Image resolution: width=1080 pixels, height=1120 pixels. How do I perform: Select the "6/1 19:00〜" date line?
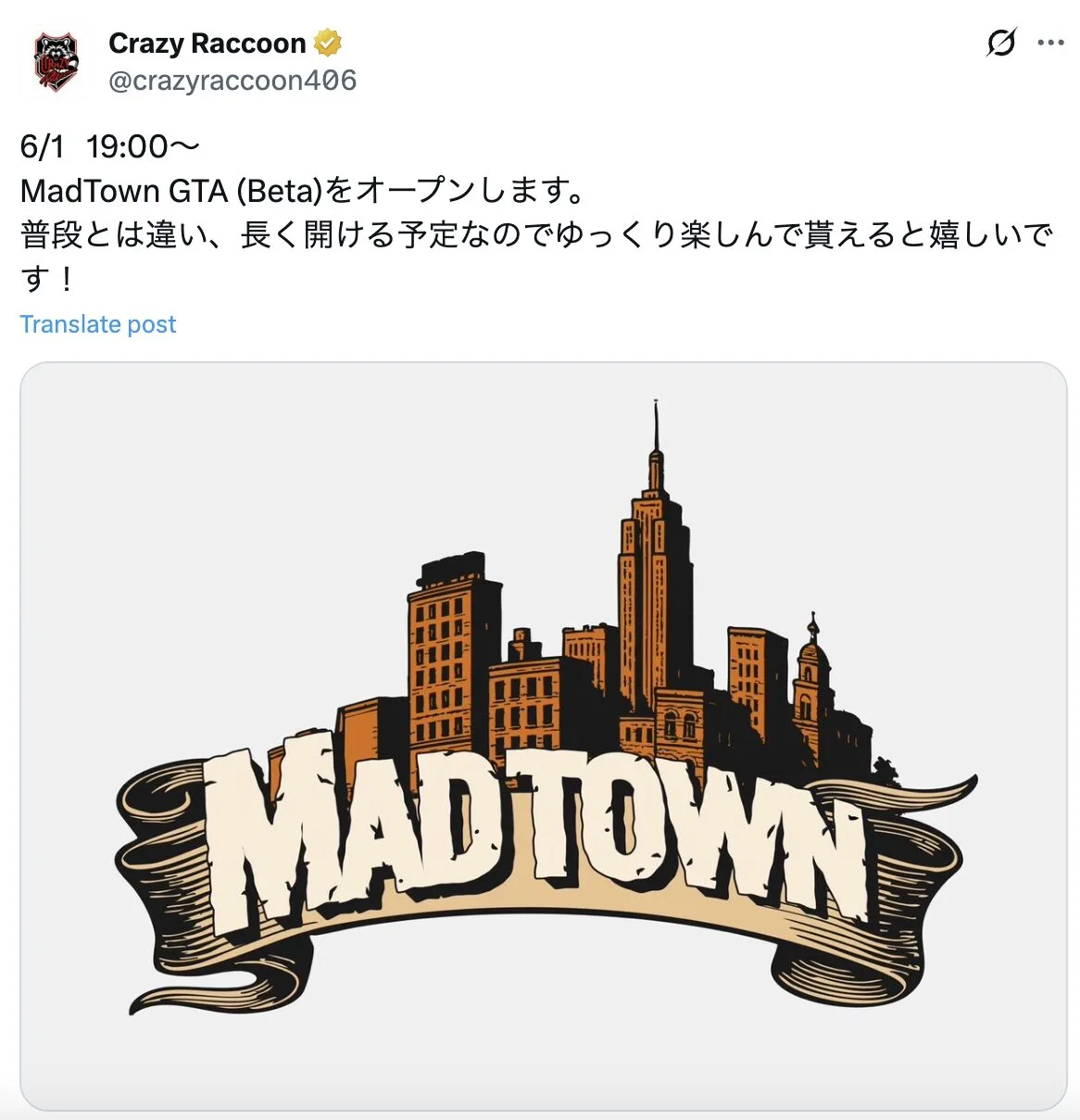coord(109,146)
